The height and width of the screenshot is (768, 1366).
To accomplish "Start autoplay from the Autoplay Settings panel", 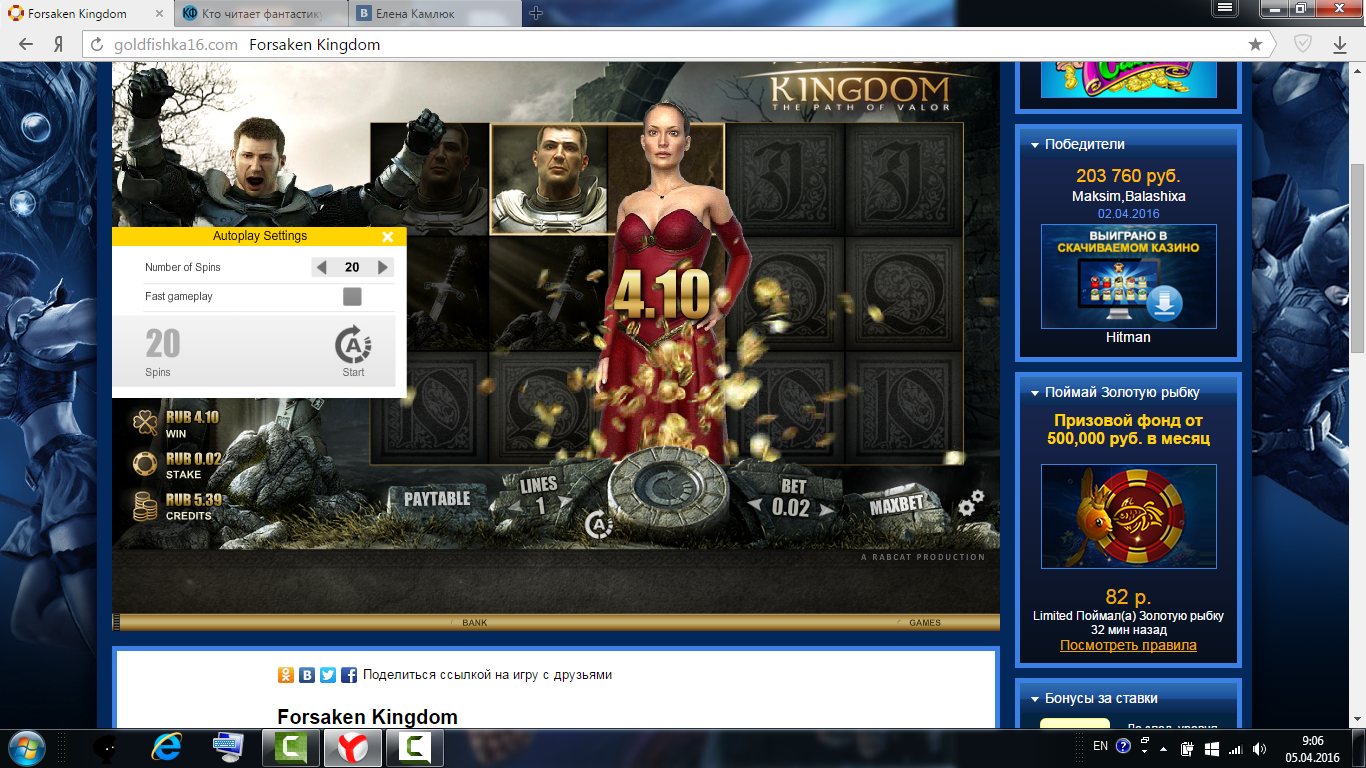I will click(x=353, y=350).
